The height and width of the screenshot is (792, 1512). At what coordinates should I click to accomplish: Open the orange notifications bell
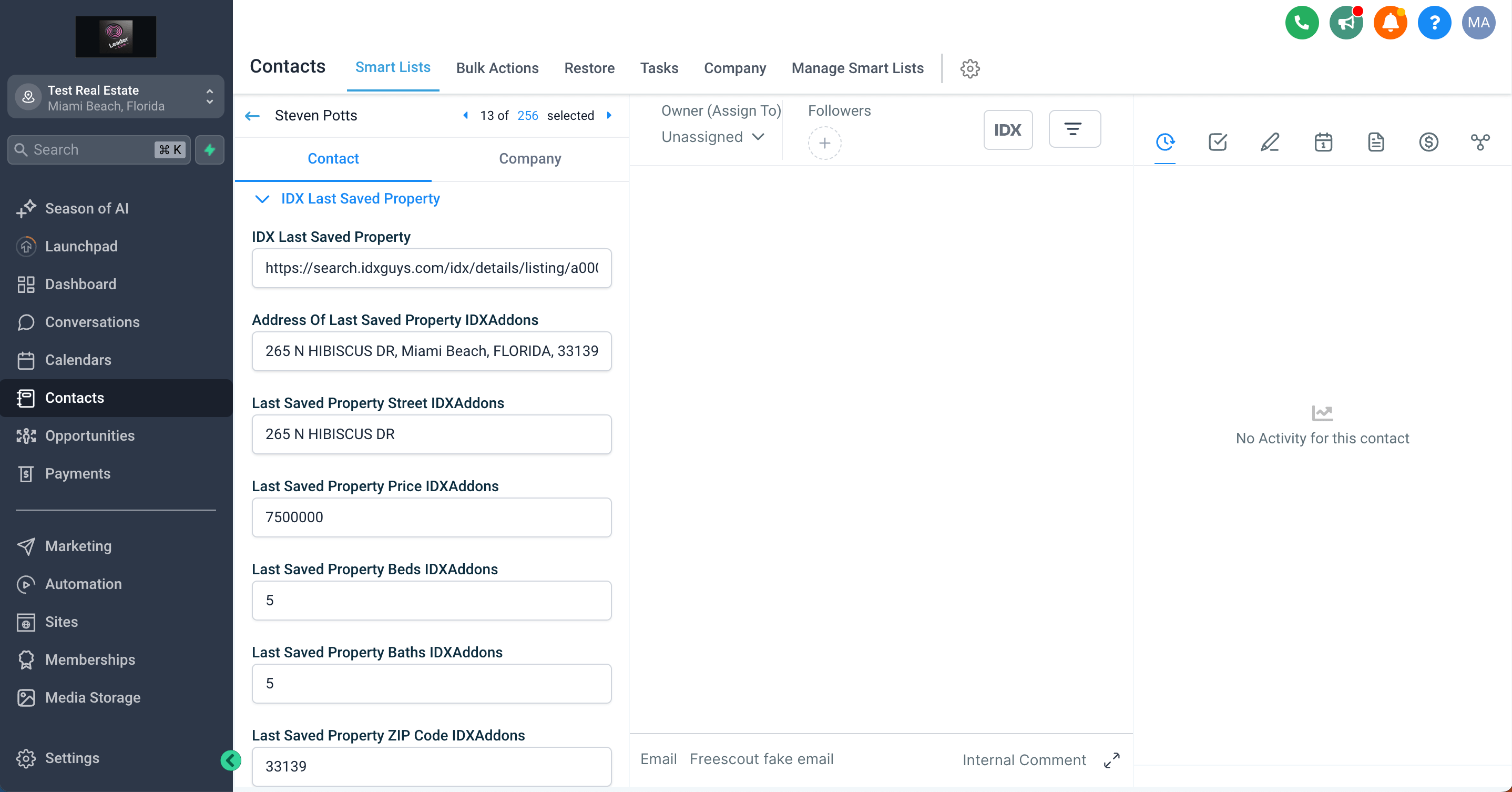click(x=1390, y=23)
